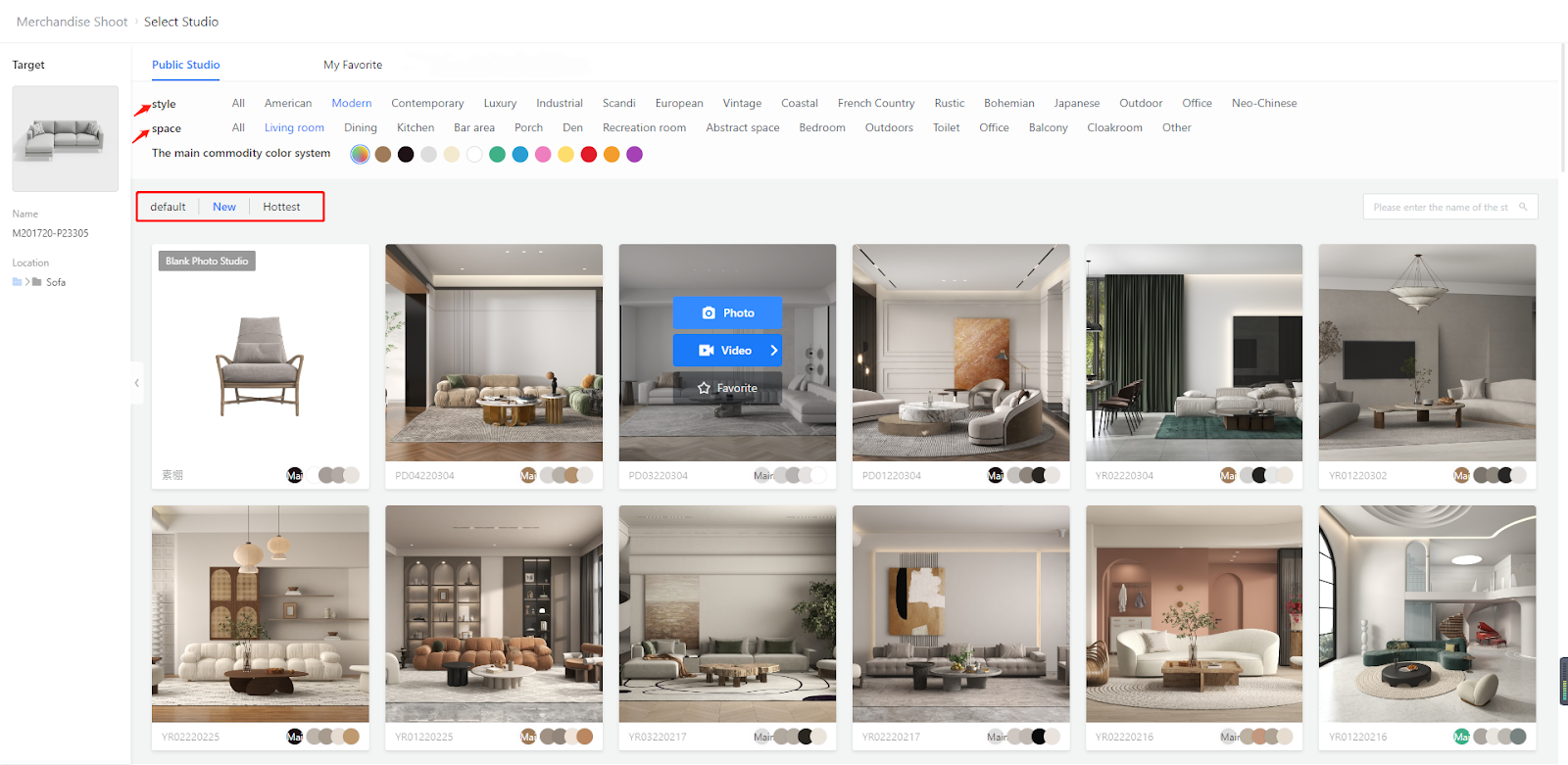This screenshot has height=765, width=1568.
Task: Select the red main commodity color swatch
Action: [589, 154]
